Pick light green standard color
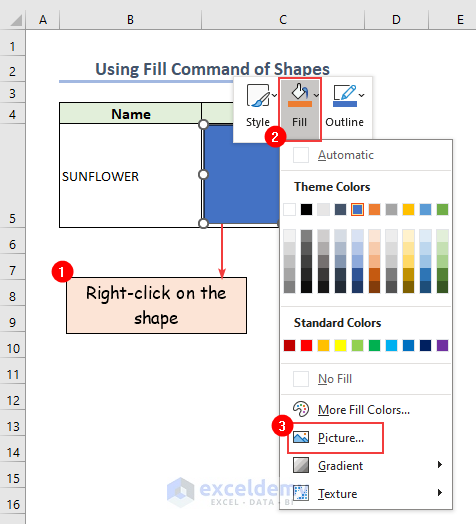Image resolution: width=476 pixels, height=524 pixels. pyautogui.click(x=357, y=346)
